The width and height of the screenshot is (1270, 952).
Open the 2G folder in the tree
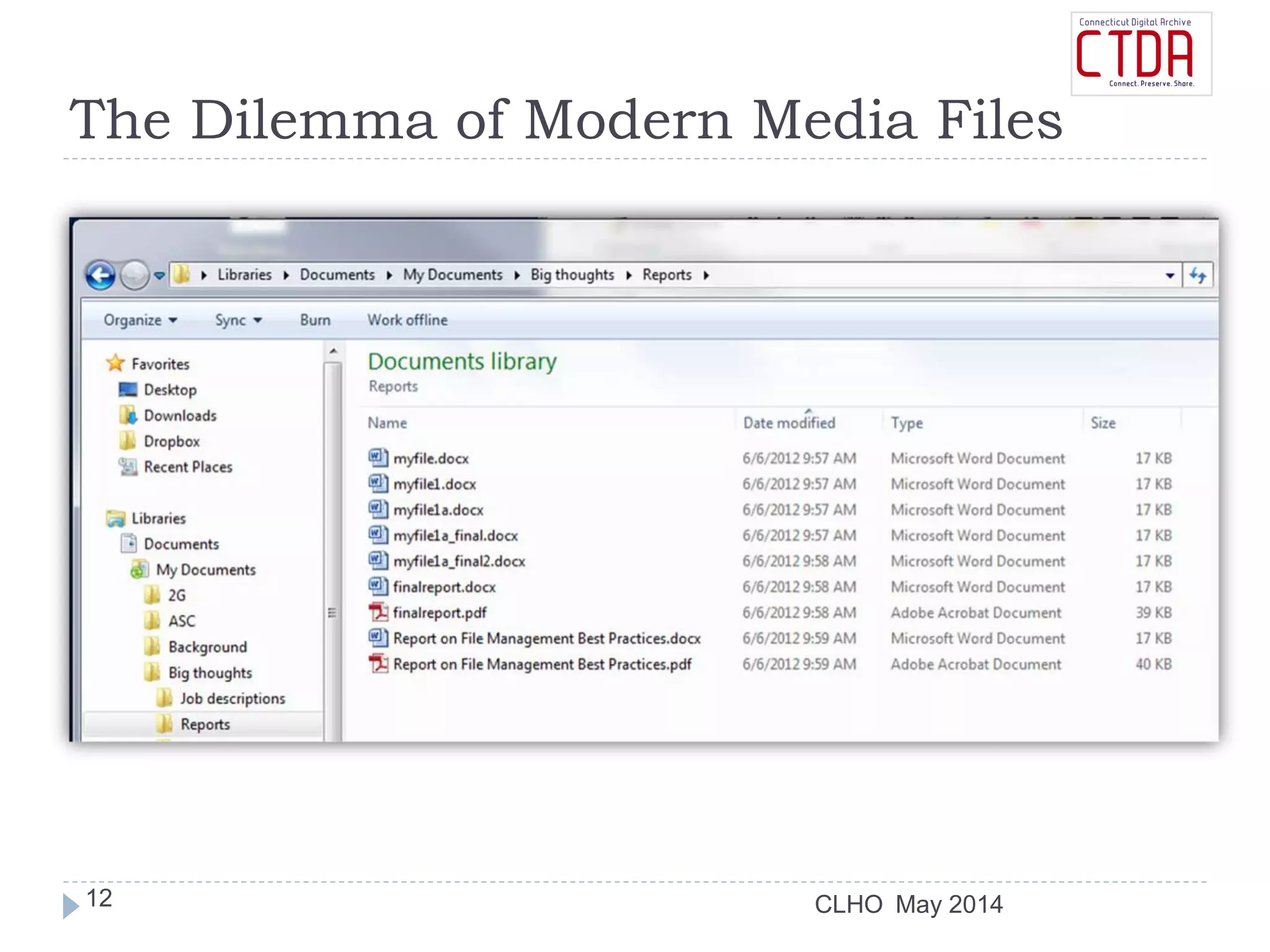pyautogui.click(x=177, y=596)
